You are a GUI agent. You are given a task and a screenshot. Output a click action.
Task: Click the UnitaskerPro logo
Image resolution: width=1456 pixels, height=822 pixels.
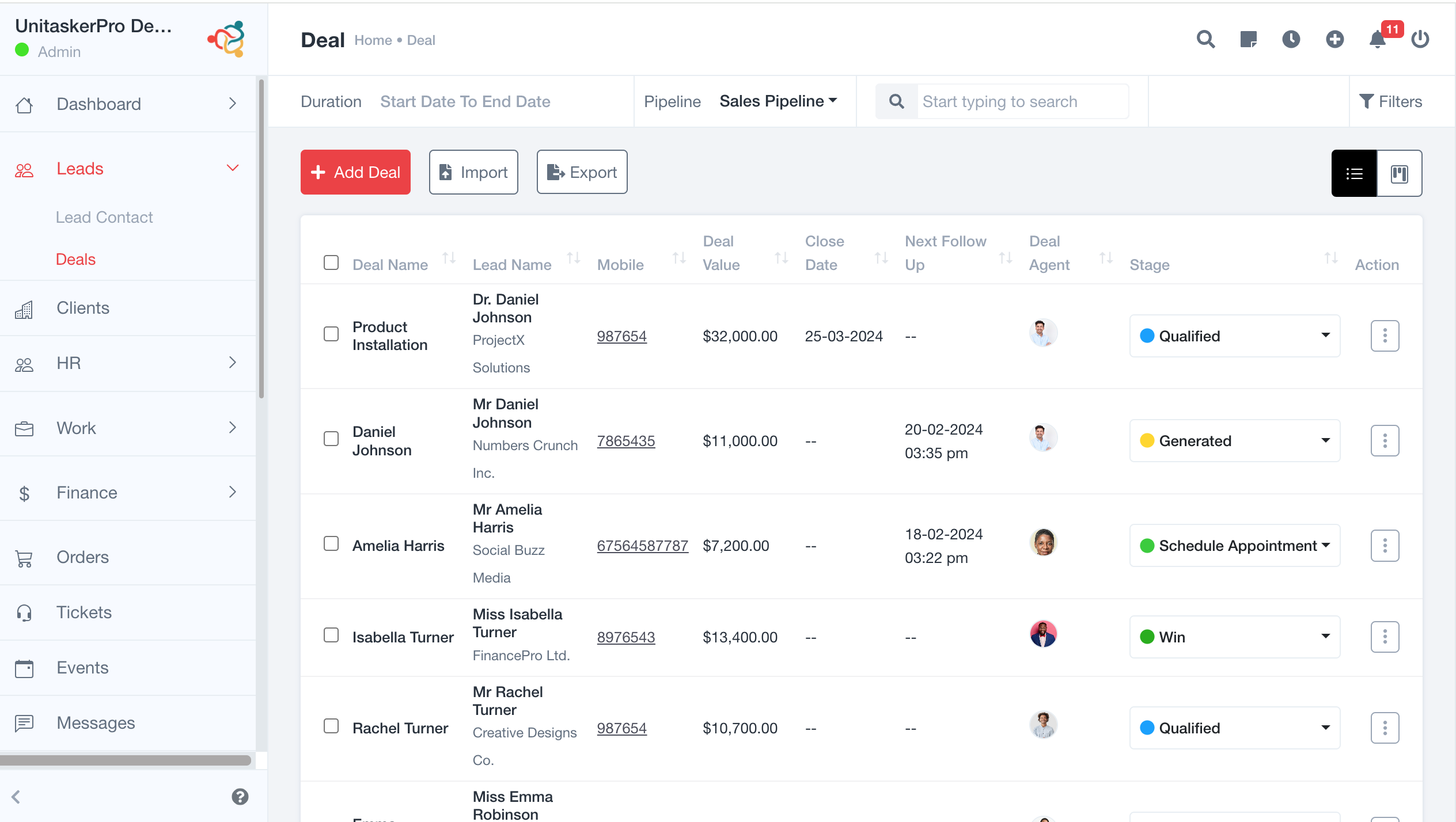pyautogui.click(x=226, y=39)
